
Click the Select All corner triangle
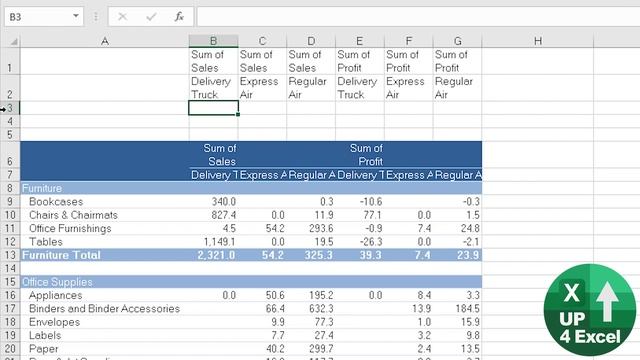(x=13, y=42)
